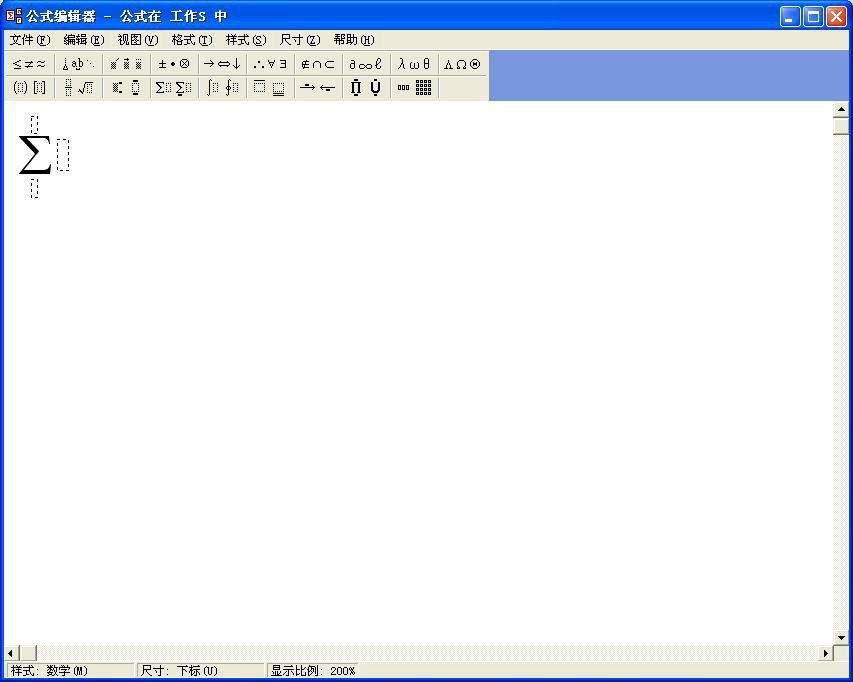Open the 帮助 (Help) menu

[x=353, y=40]
